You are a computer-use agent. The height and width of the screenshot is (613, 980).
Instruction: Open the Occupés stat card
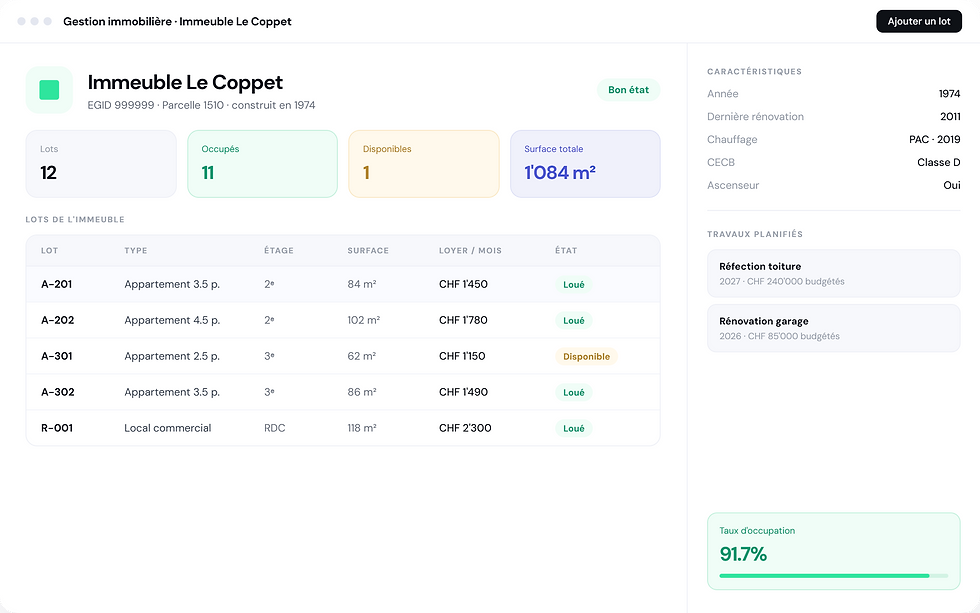[262, 164]
